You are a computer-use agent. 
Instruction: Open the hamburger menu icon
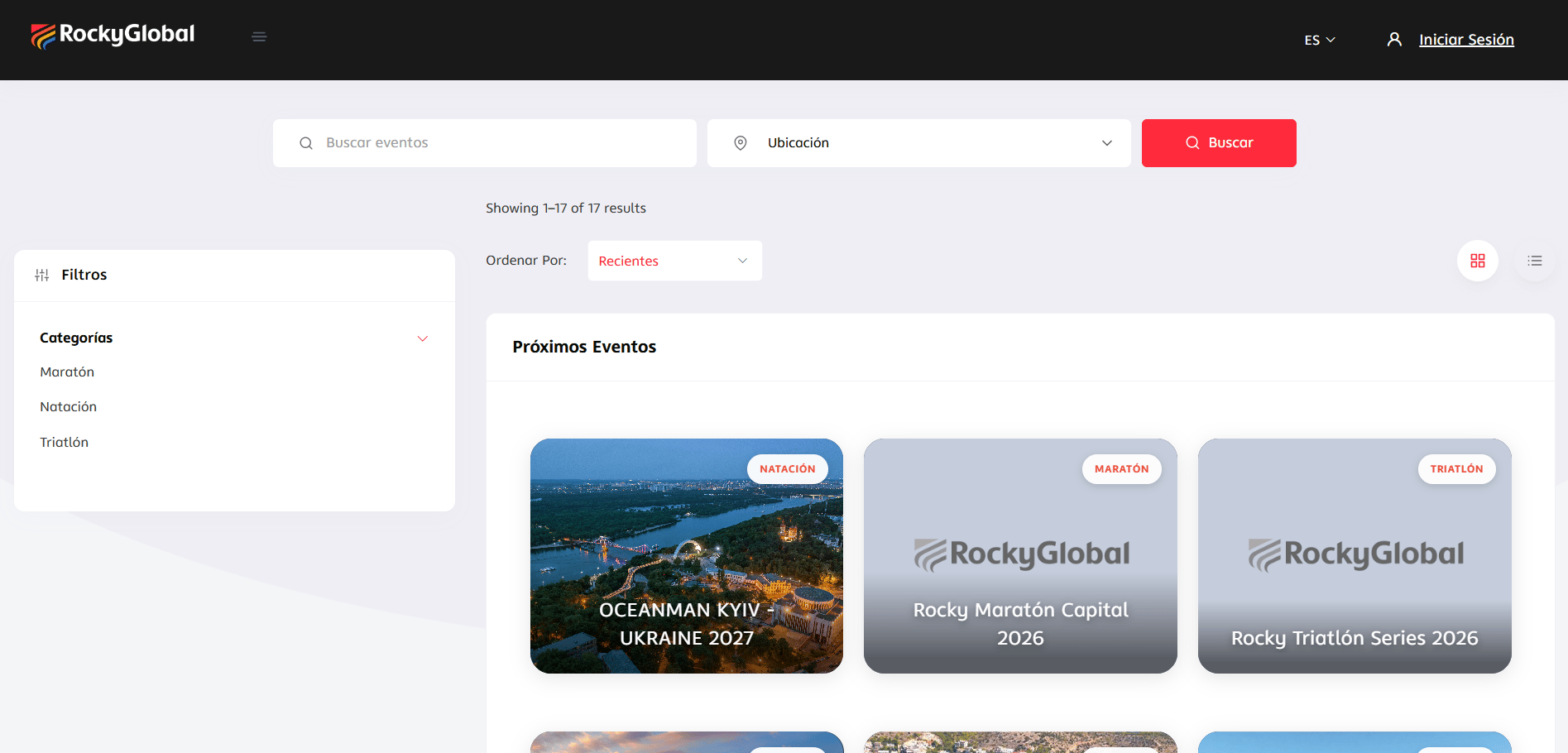(259, 36)
